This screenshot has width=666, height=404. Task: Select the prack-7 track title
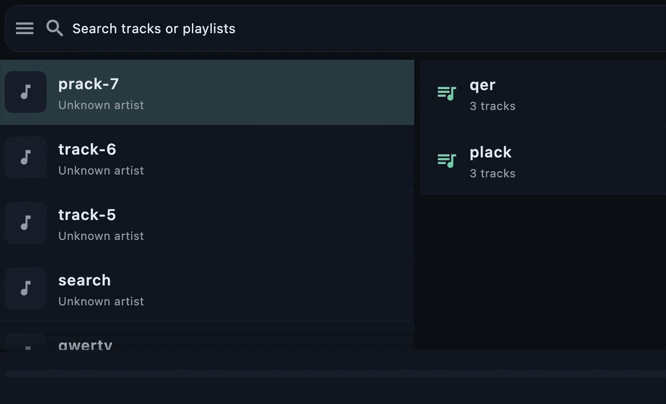coord(88,84)
